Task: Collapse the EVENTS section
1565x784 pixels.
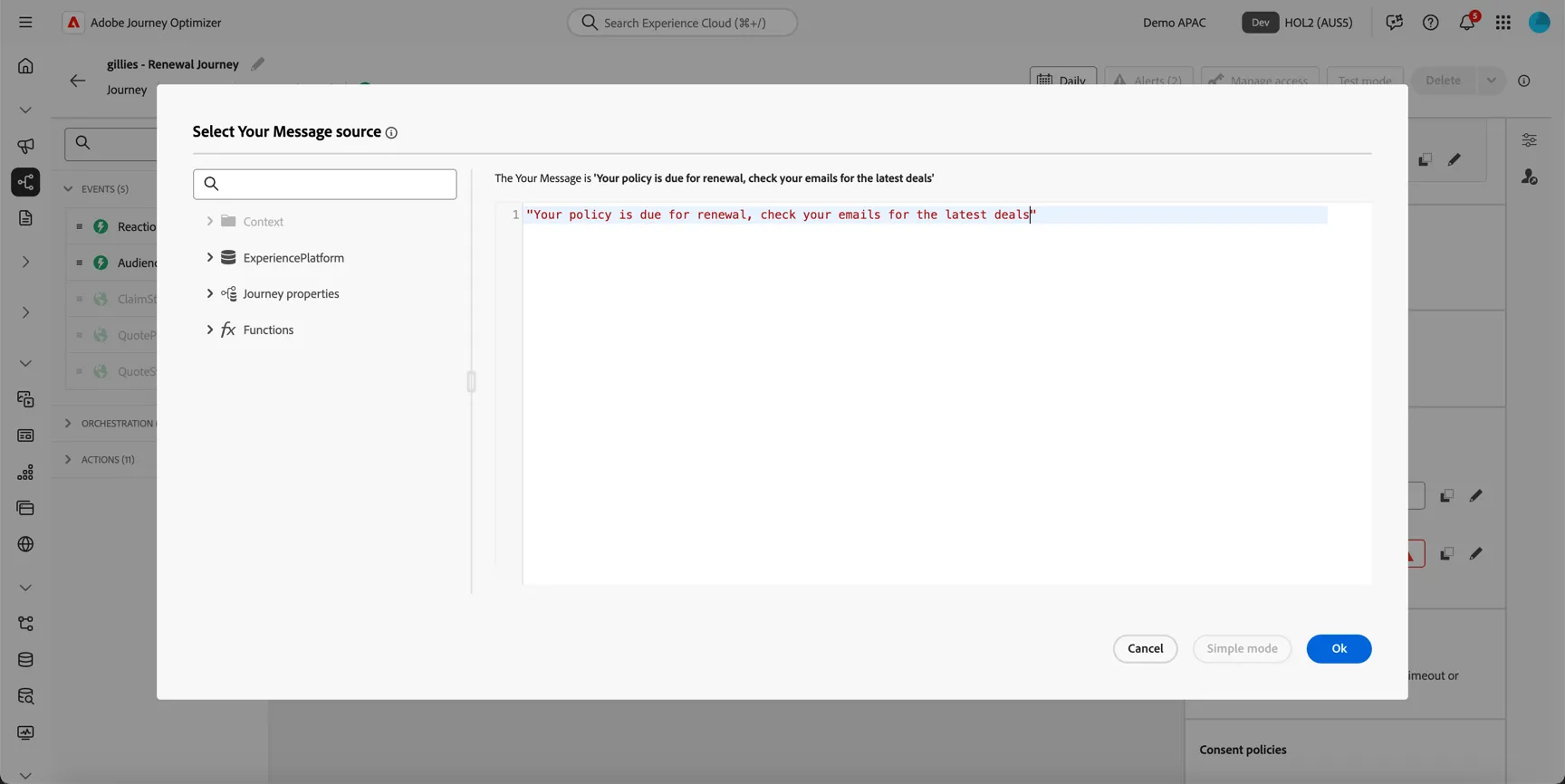Action: (68, 189)
